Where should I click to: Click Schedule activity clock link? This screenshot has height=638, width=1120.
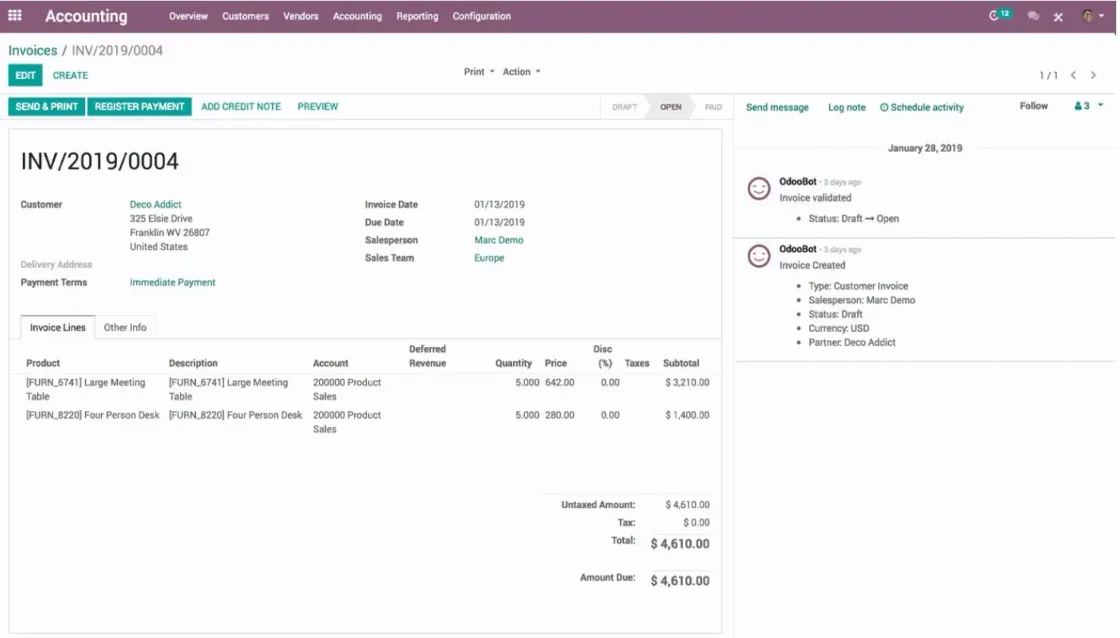(921, 107)
